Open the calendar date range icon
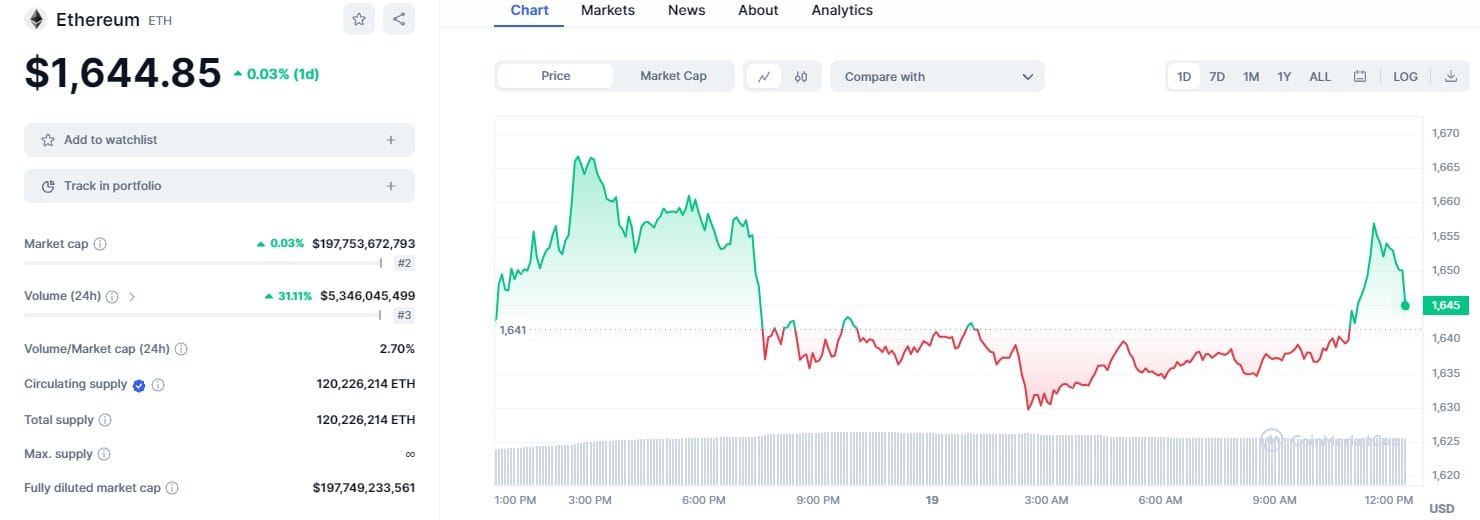 coord(1360,76)
